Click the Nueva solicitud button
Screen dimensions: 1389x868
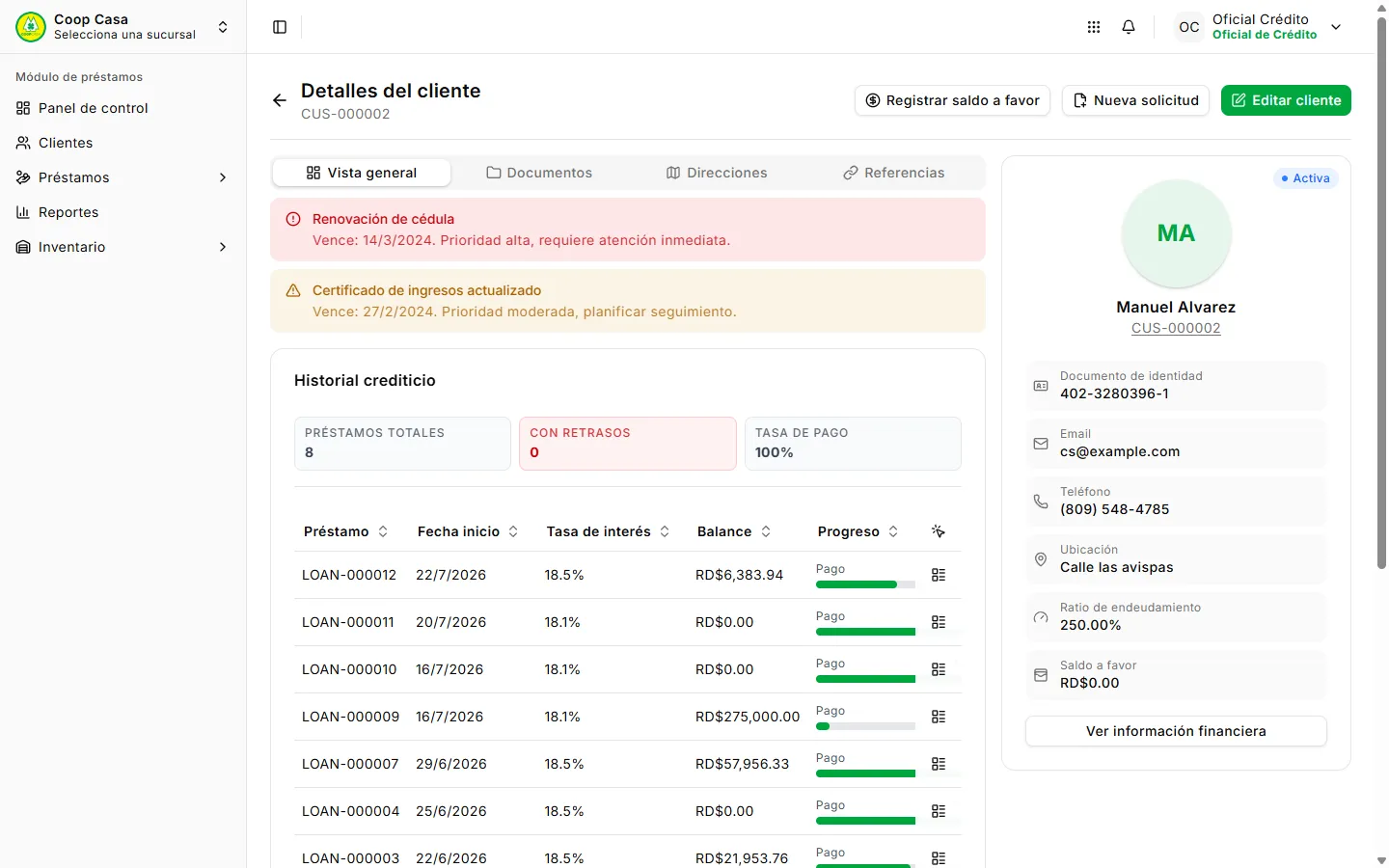point(1135,100)
